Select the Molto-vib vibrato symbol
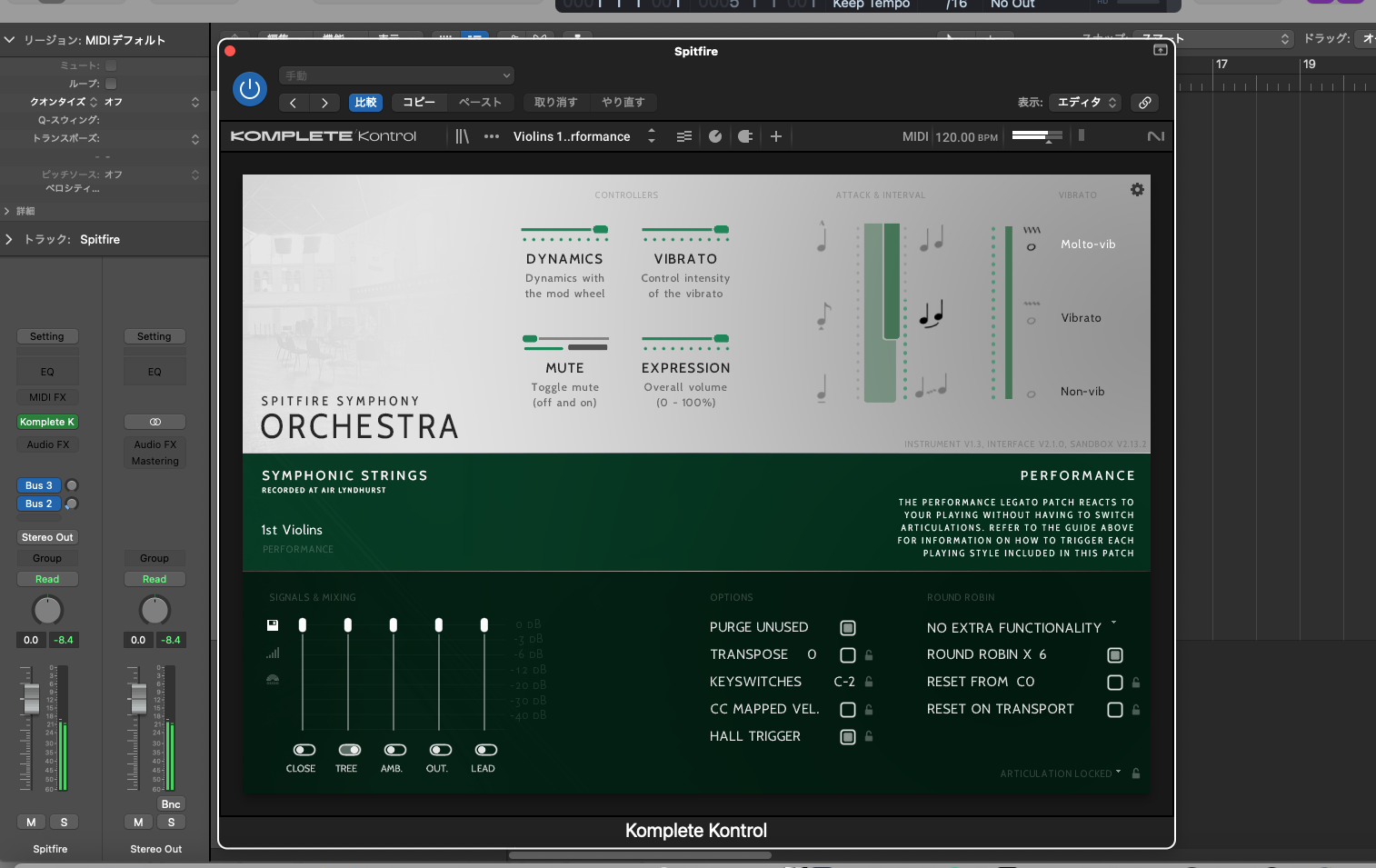 (x=1032, y=239)
